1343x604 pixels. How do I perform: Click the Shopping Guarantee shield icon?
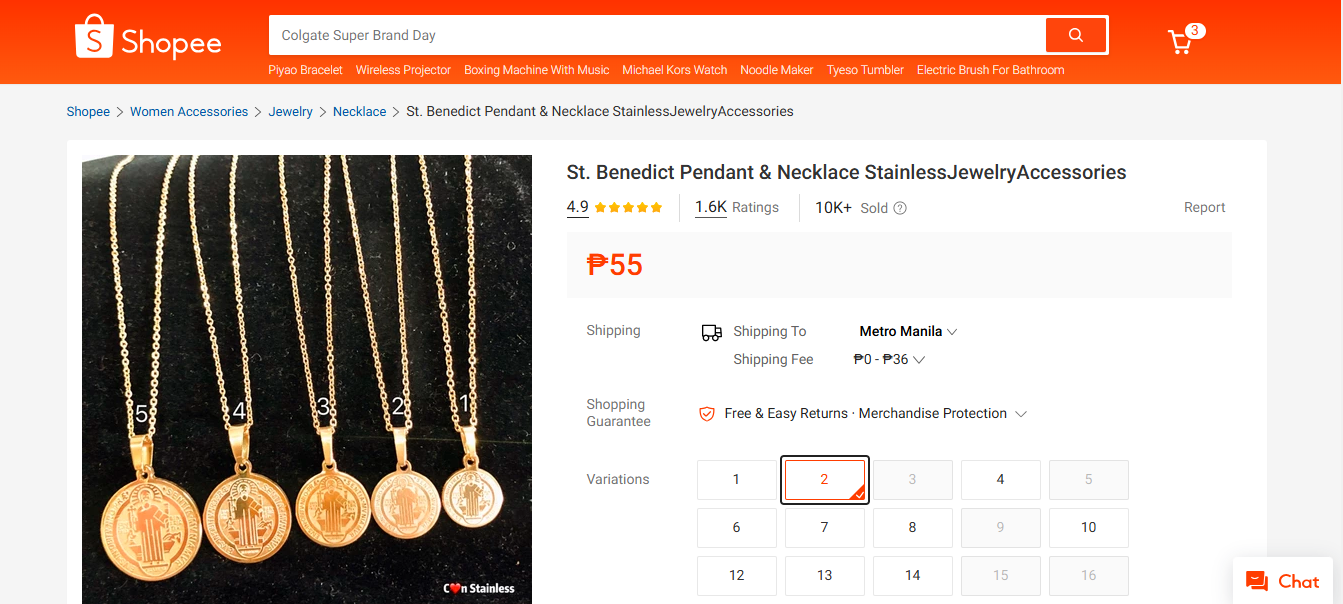coord(707,413)
